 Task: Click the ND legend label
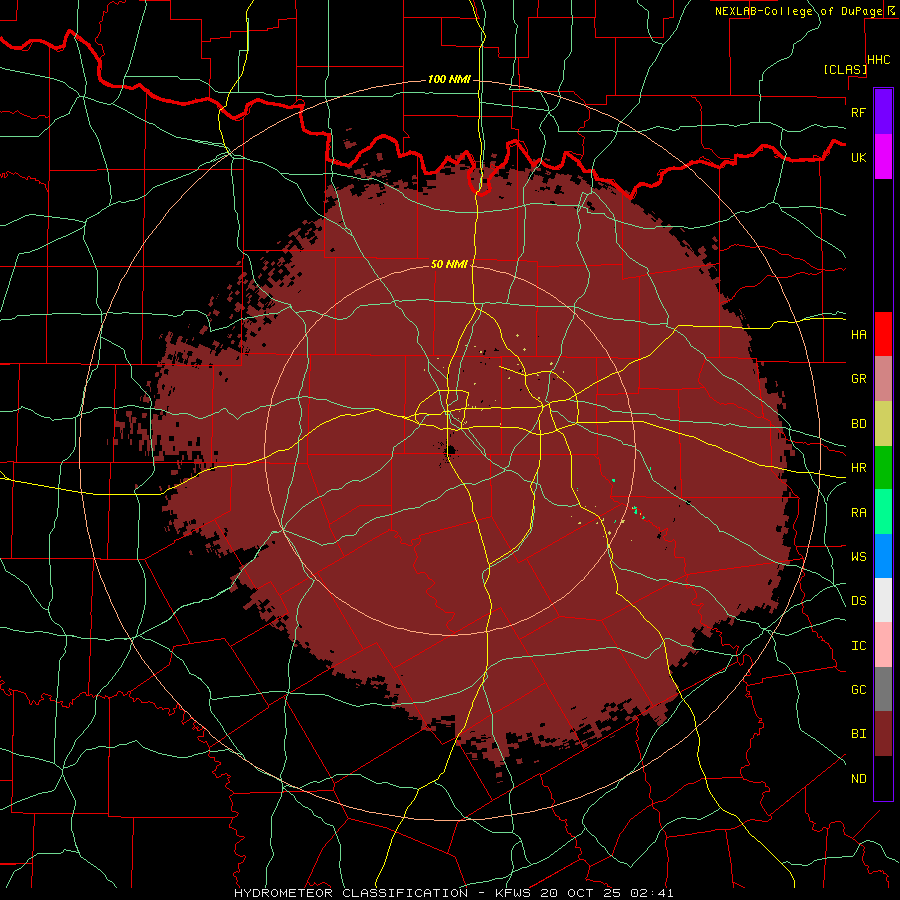pyautogui.click(x=858, y=779)
